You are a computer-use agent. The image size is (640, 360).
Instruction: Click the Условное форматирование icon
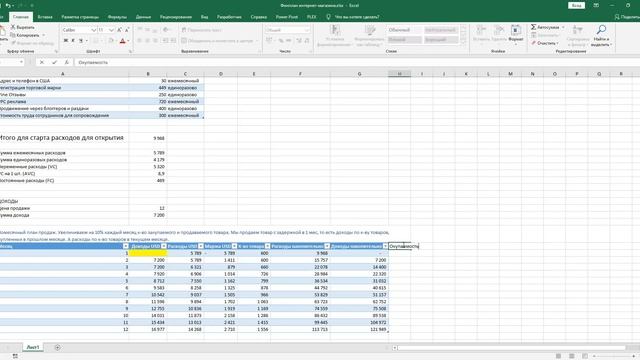(x=335, y=30)
